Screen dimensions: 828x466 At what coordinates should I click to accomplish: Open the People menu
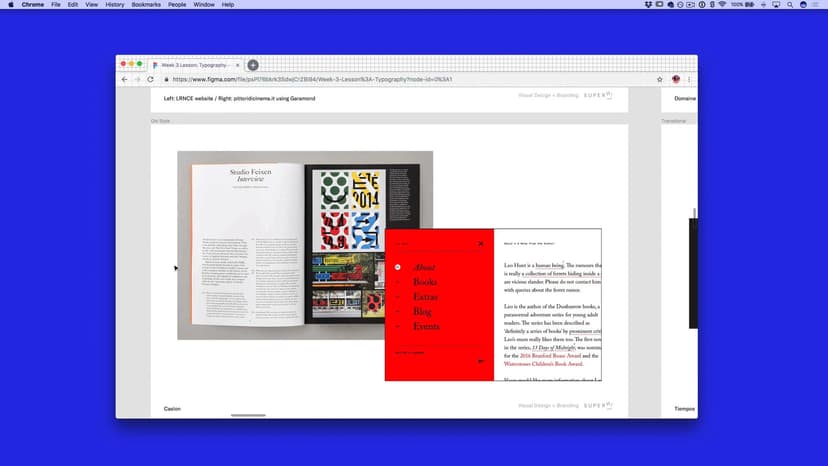tap(177, 5)
